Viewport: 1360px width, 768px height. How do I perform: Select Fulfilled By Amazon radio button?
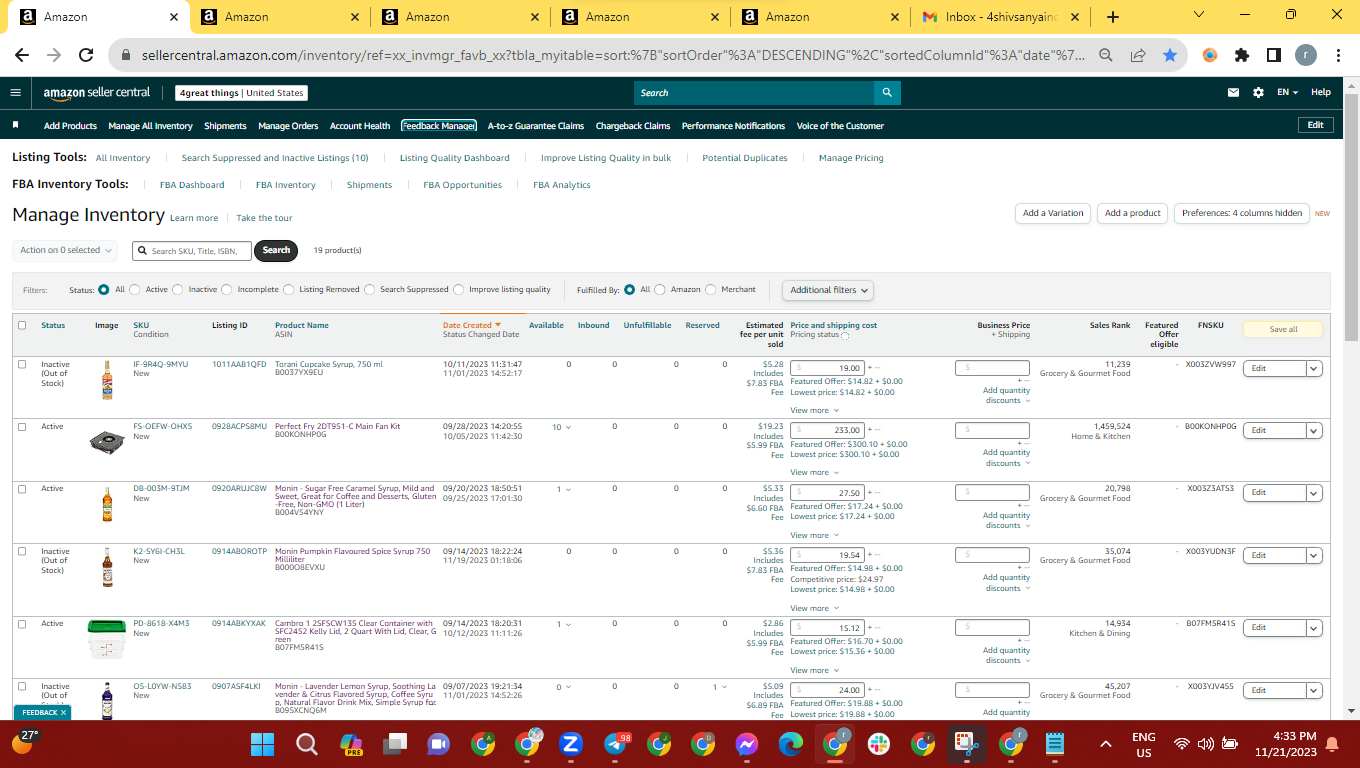tap(660, 290)
